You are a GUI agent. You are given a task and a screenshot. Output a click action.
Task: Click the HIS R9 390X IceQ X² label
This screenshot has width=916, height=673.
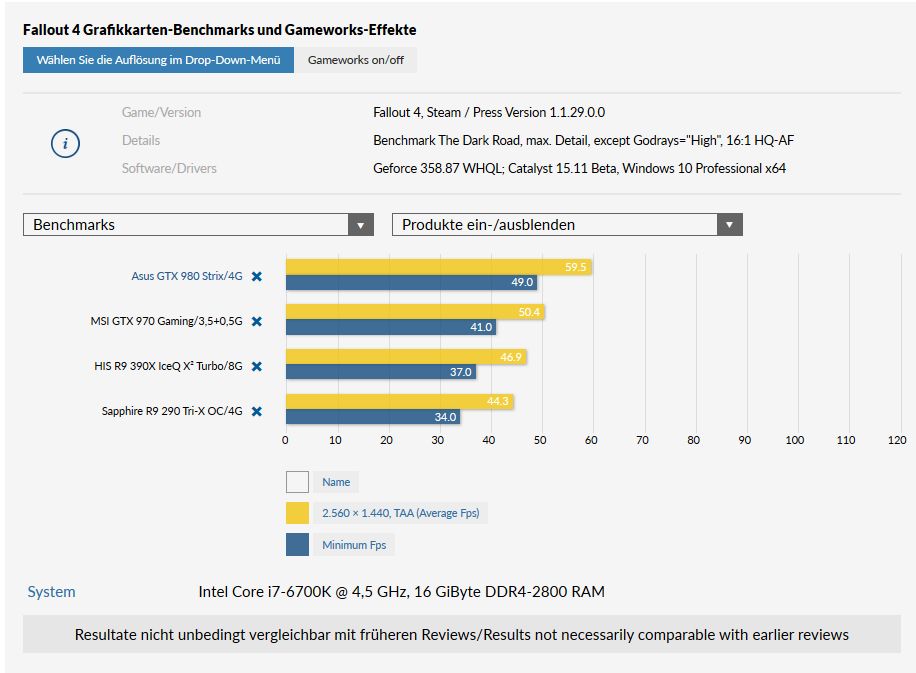click(x=168, y=366)
